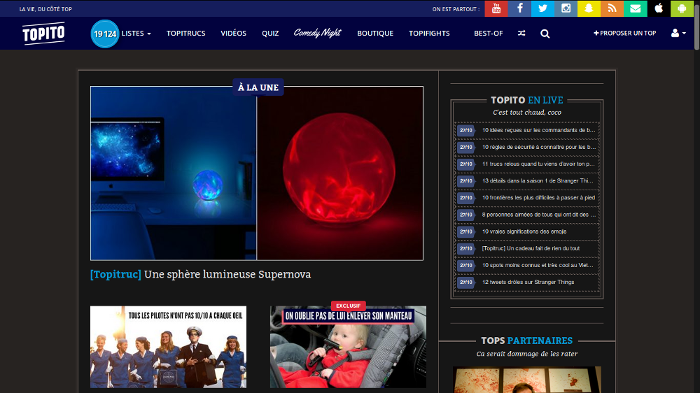The width and height of the screenshot is (700, 393).
Task: Open the baby car seat article thumbnail
Action: (348, 347)
